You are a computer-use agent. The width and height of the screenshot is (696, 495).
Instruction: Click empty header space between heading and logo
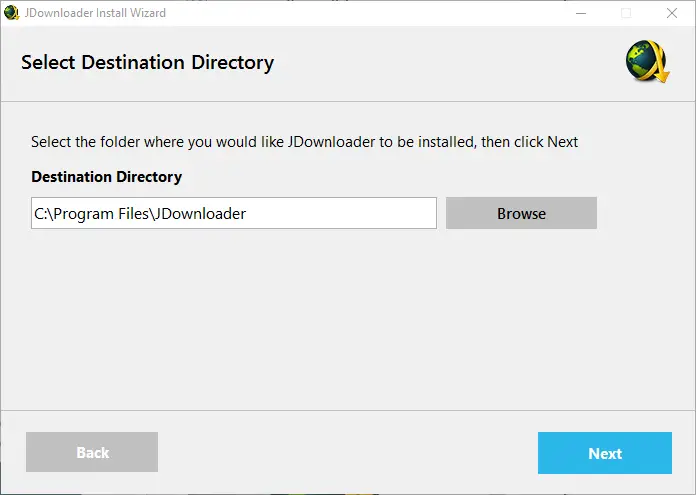click(450, 63)
